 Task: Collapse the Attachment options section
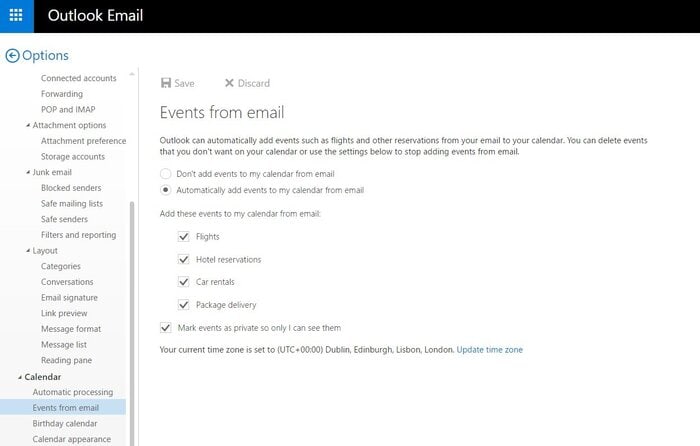click(28, 125)
